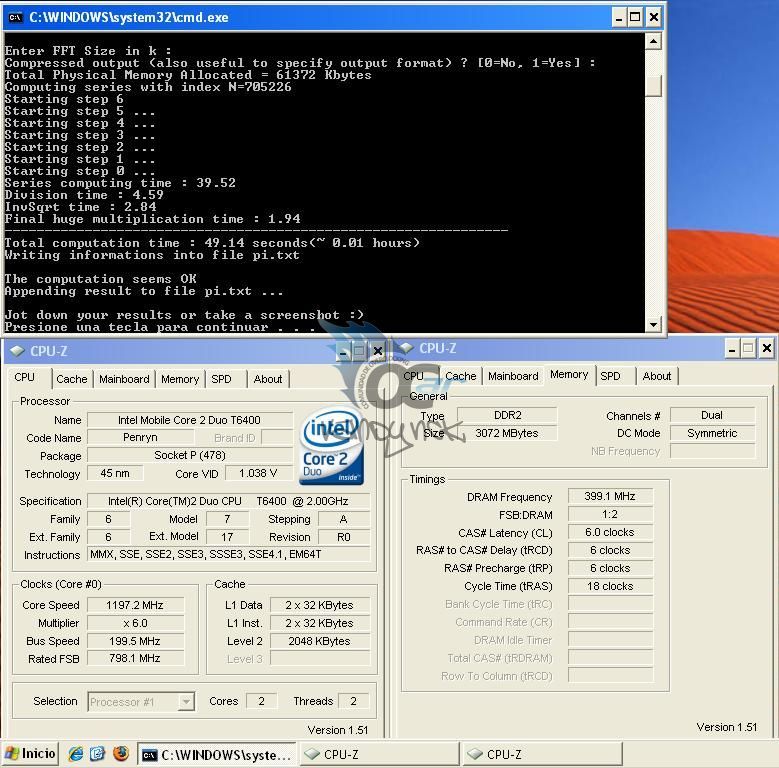Expand the Processor #1 selection dropdown

(186, 701)
